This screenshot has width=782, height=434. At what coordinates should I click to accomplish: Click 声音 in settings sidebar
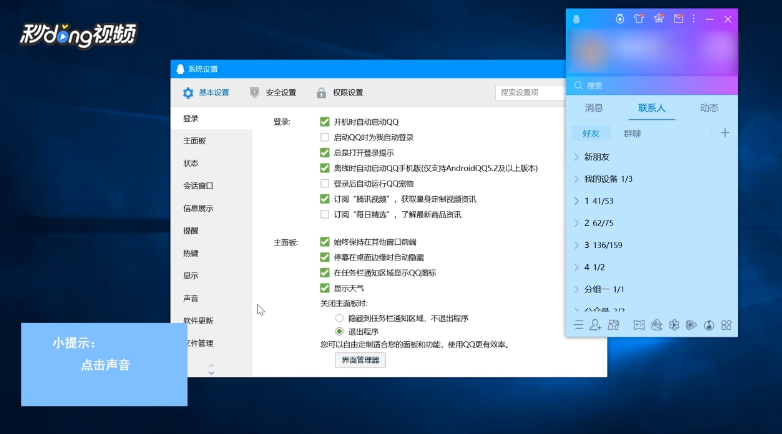191,298
